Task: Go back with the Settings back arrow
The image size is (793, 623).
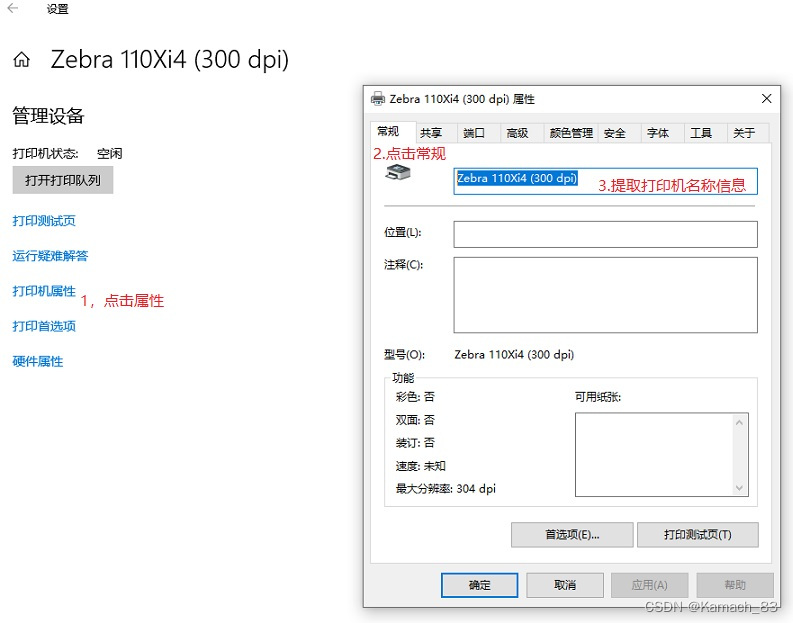Action: 13,8
